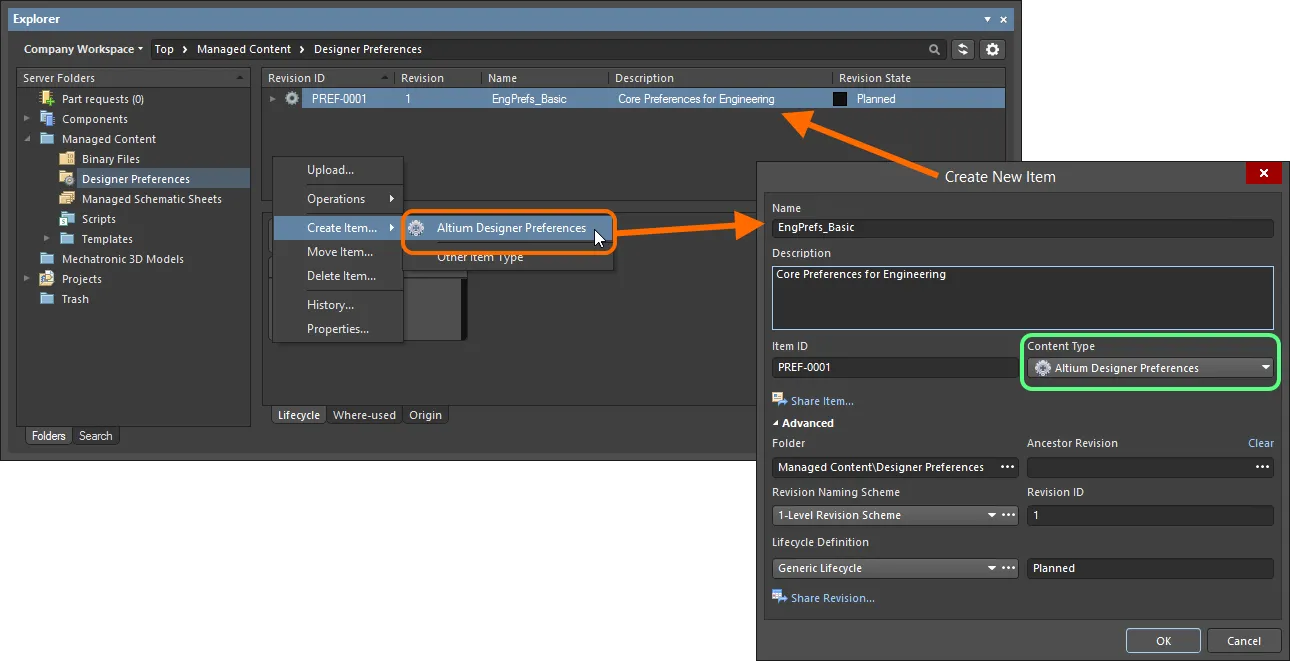Click the Description text area in dialog
The width and height of the screenshot is (1290, 661).
(x=1023, y=297)
